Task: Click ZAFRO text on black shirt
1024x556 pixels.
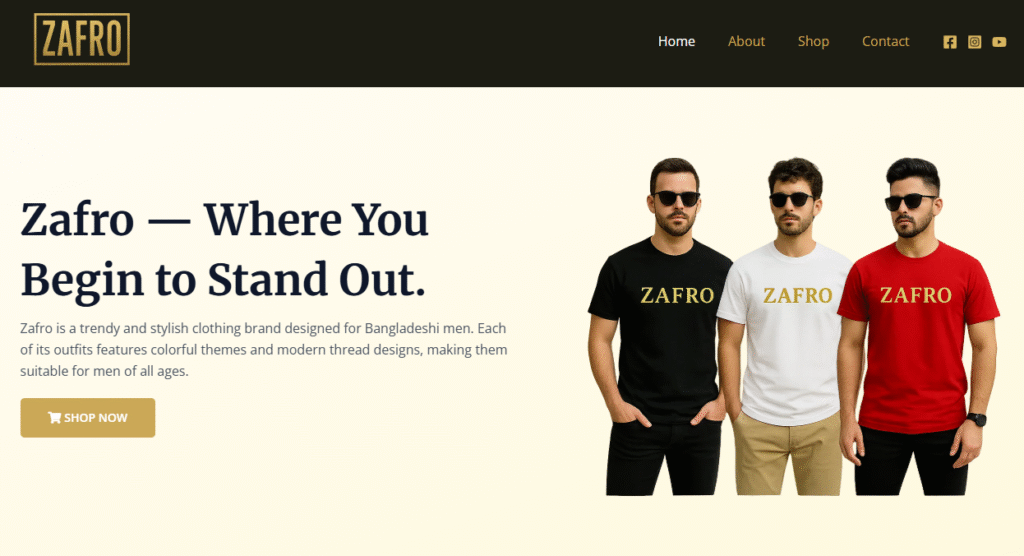Action: pyautogui.click(x=677, y=295)
